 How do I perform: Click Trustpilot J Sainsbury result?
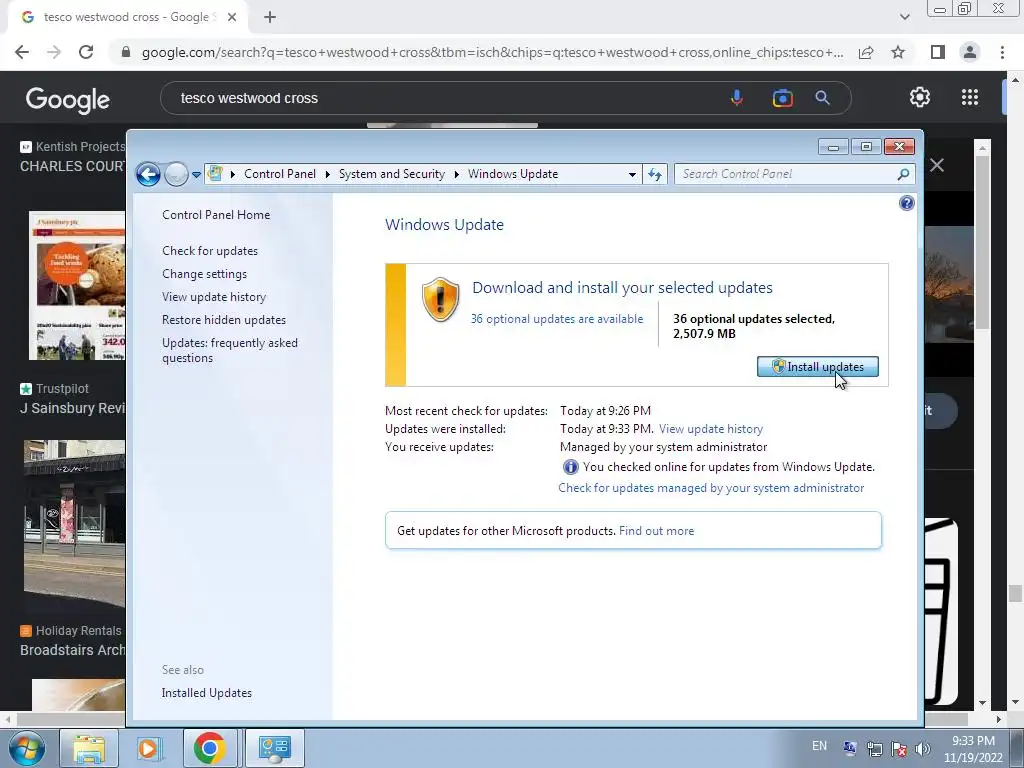coord(72,399)
